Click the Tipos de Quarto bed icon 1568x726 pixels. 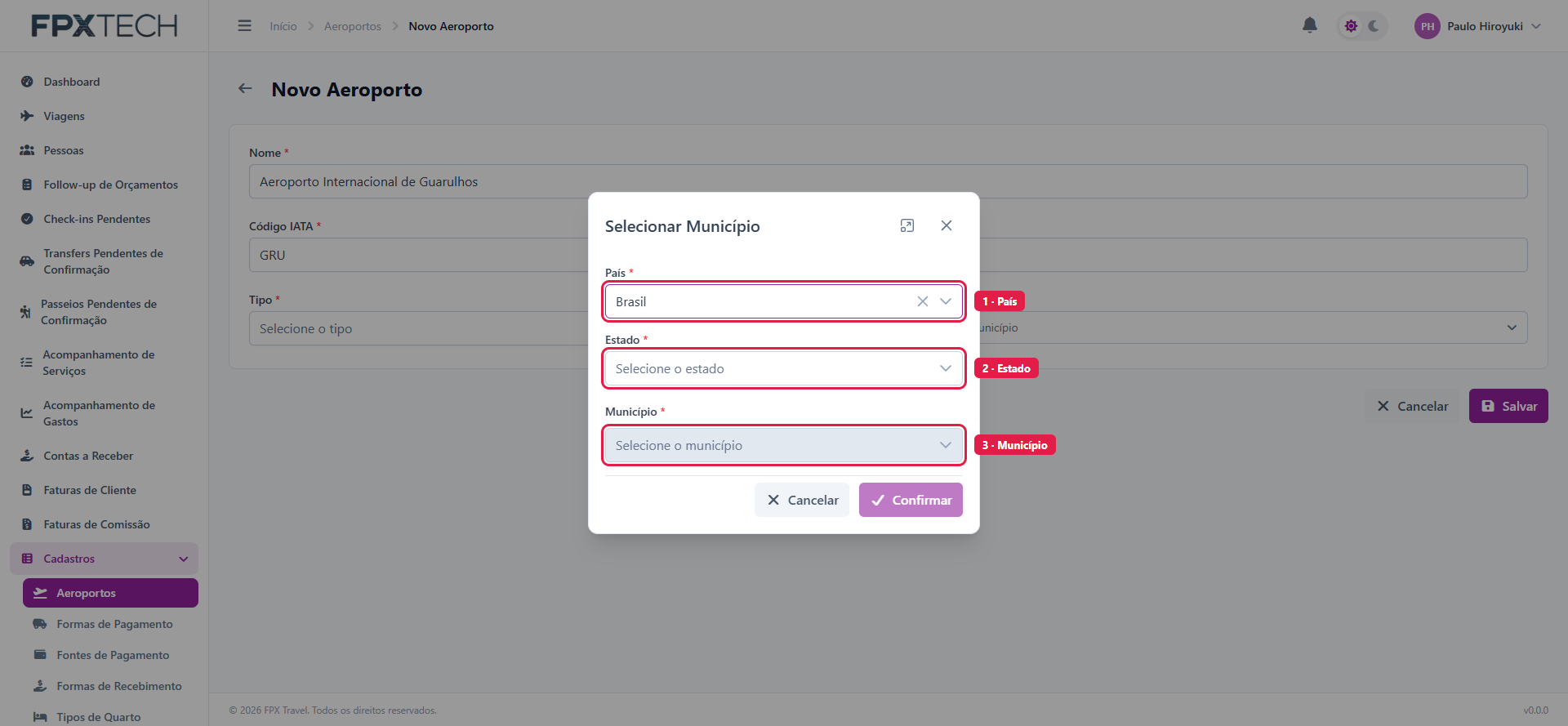point(40,717)
